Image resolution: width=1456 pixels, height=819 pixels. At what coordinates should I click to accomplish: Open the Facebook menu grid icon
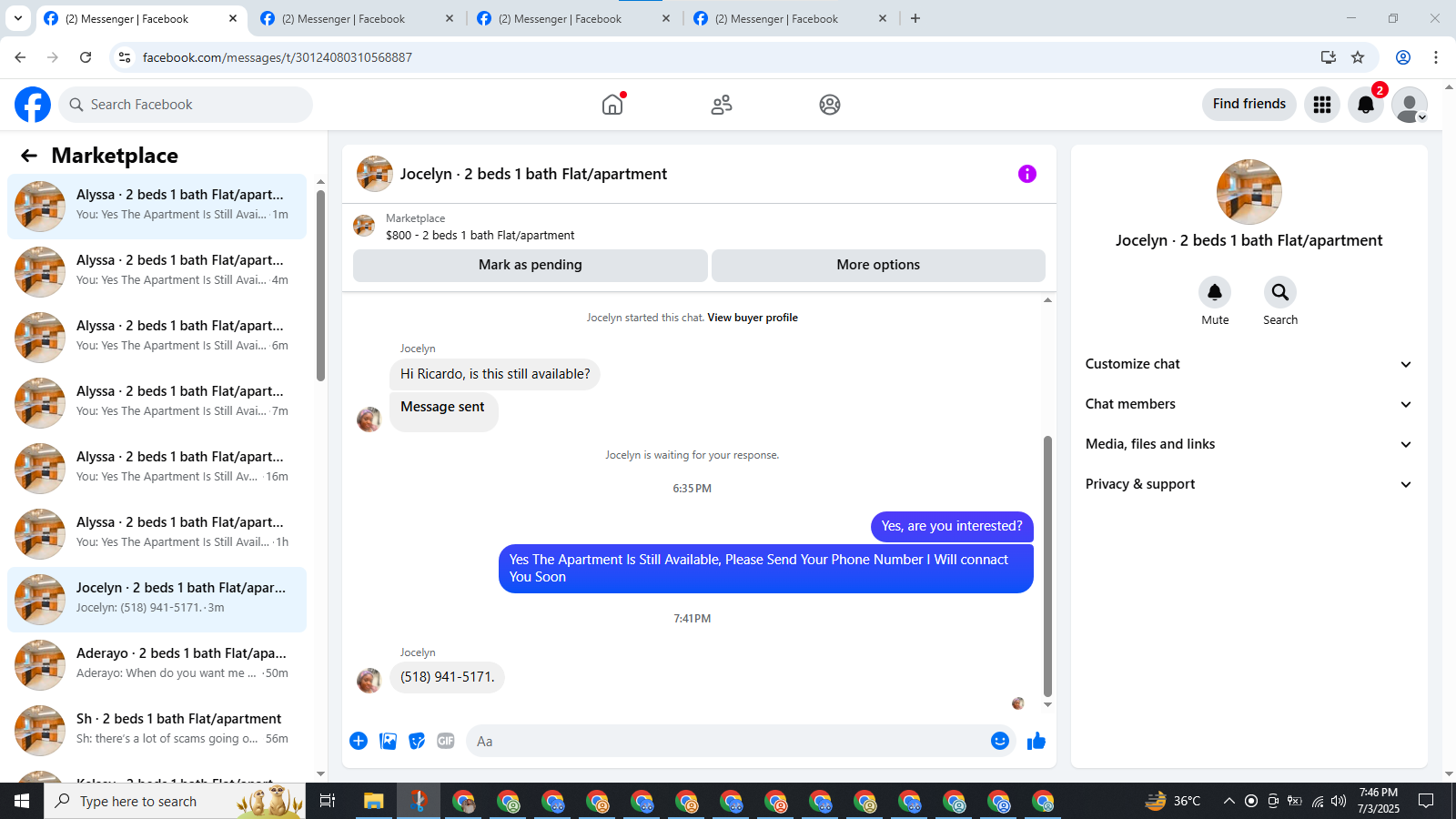coord(1322,105)
